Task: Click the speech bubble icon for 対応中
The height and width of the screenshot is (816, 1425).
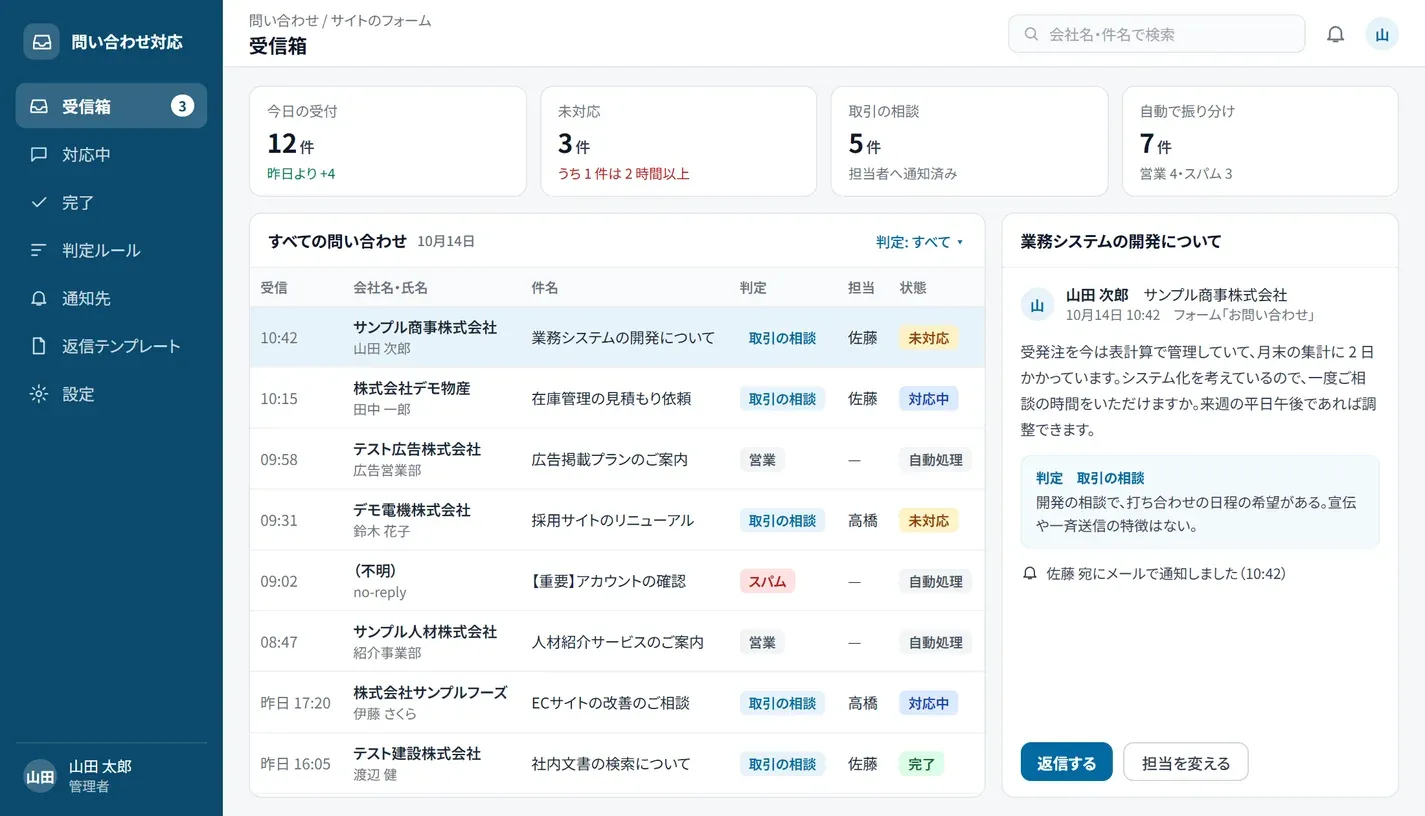Action: [39, 155]
